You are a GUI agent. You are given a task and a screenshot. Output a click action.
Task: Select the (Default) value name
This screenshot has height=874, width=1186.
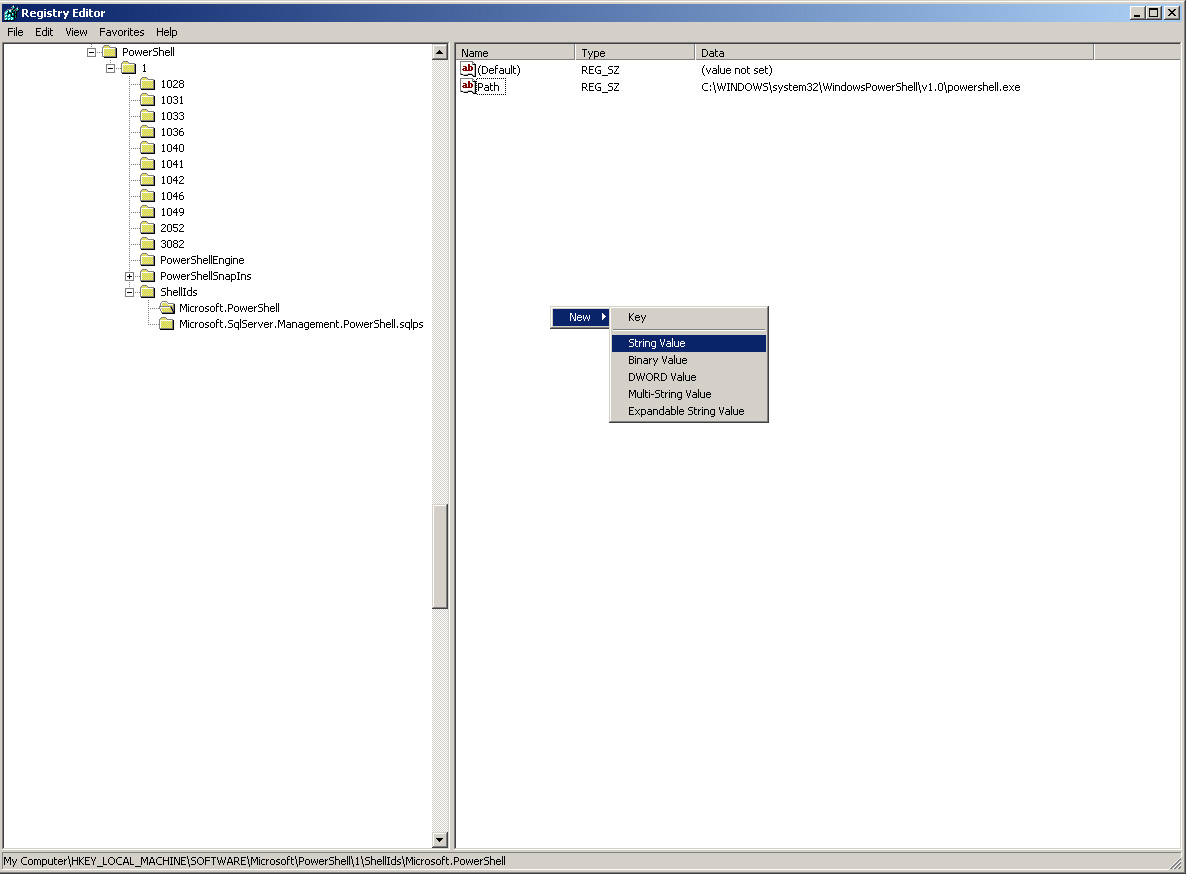499,70
